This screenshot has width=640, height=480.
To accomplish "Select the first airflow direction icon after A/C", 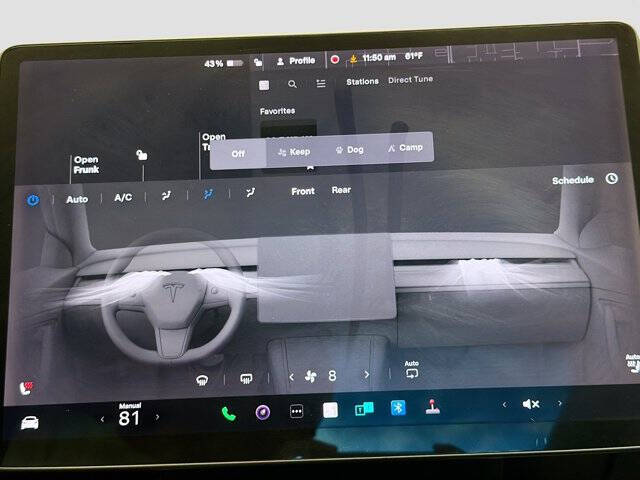I will point(166,196).
